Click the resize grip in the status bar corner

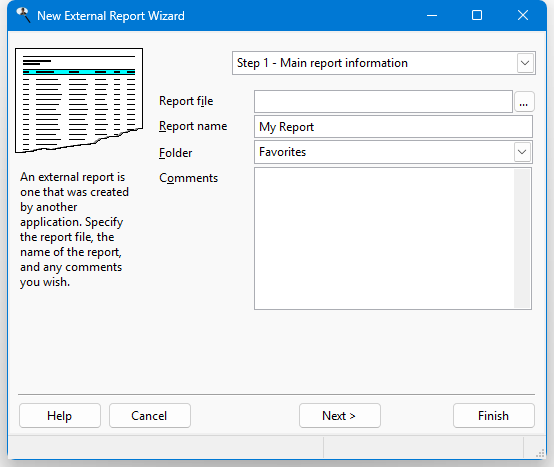(x=541, y=453)
